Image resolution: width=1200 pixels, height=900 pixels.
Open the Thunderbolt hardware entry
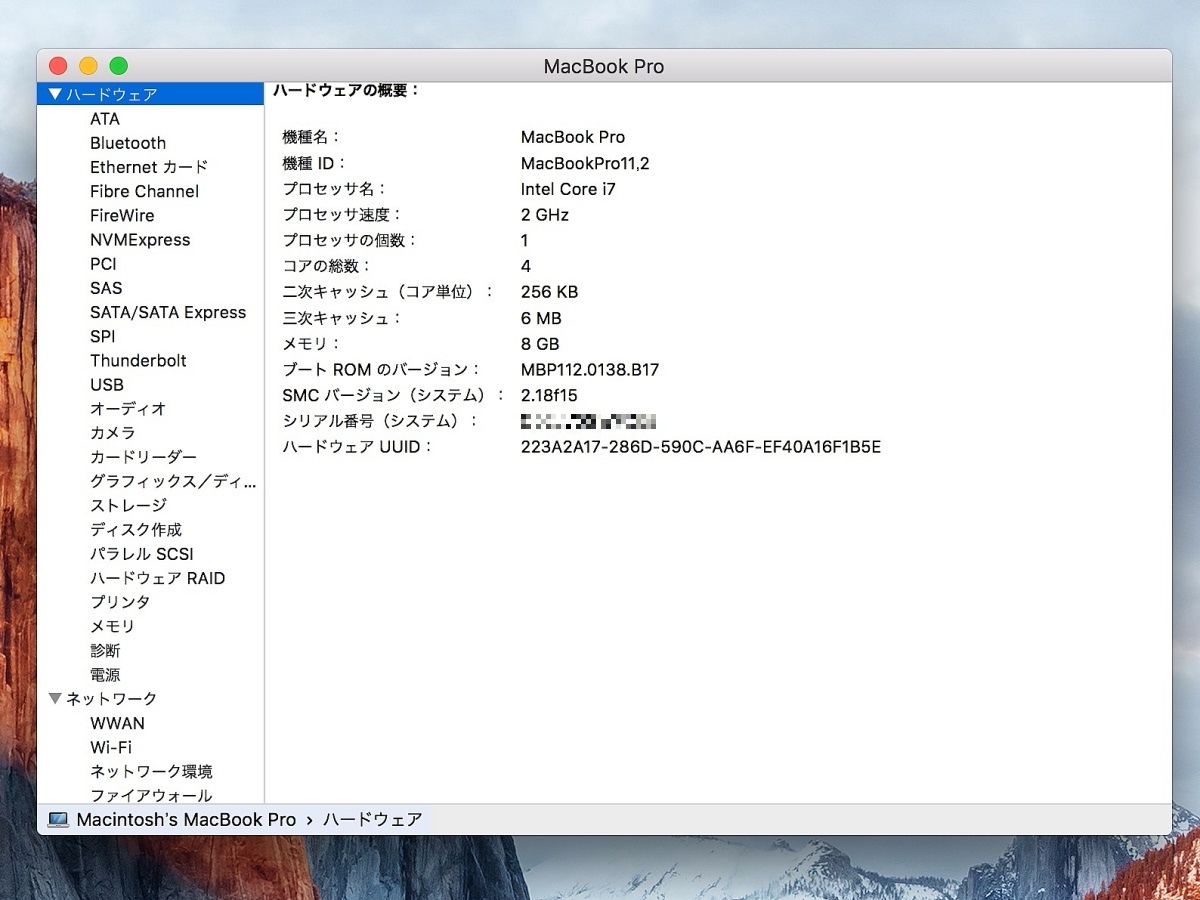(138, 361)
